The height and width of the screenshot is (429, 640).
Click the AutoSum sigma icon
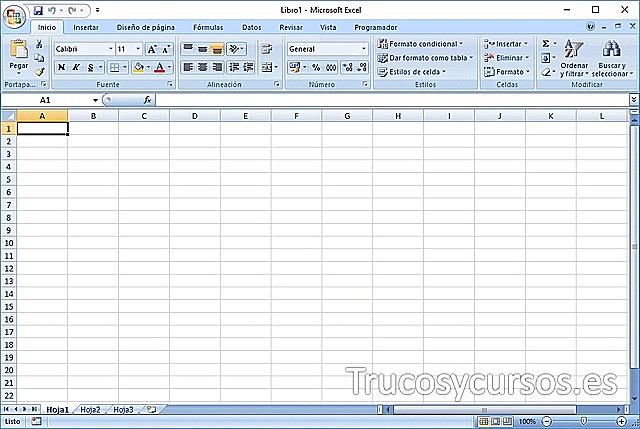(546, 44)
